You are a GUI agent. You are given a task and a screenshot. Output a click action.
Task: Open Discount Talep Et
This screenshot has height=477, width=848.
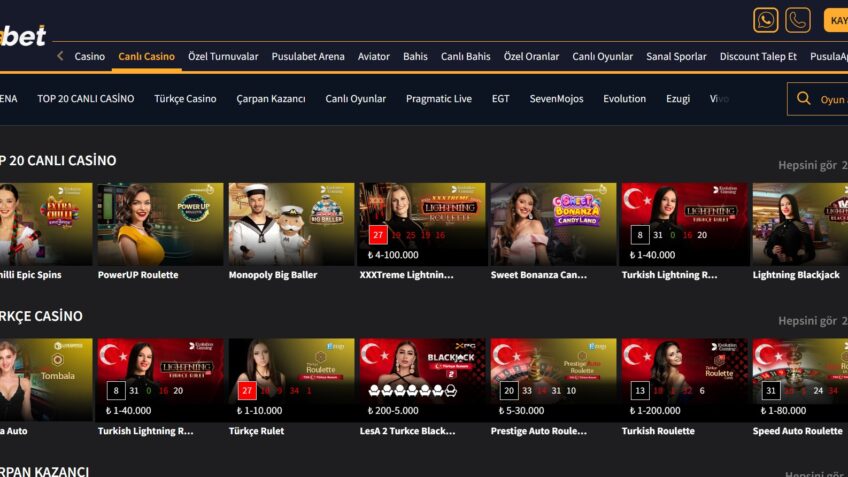(x=758, y=56)
